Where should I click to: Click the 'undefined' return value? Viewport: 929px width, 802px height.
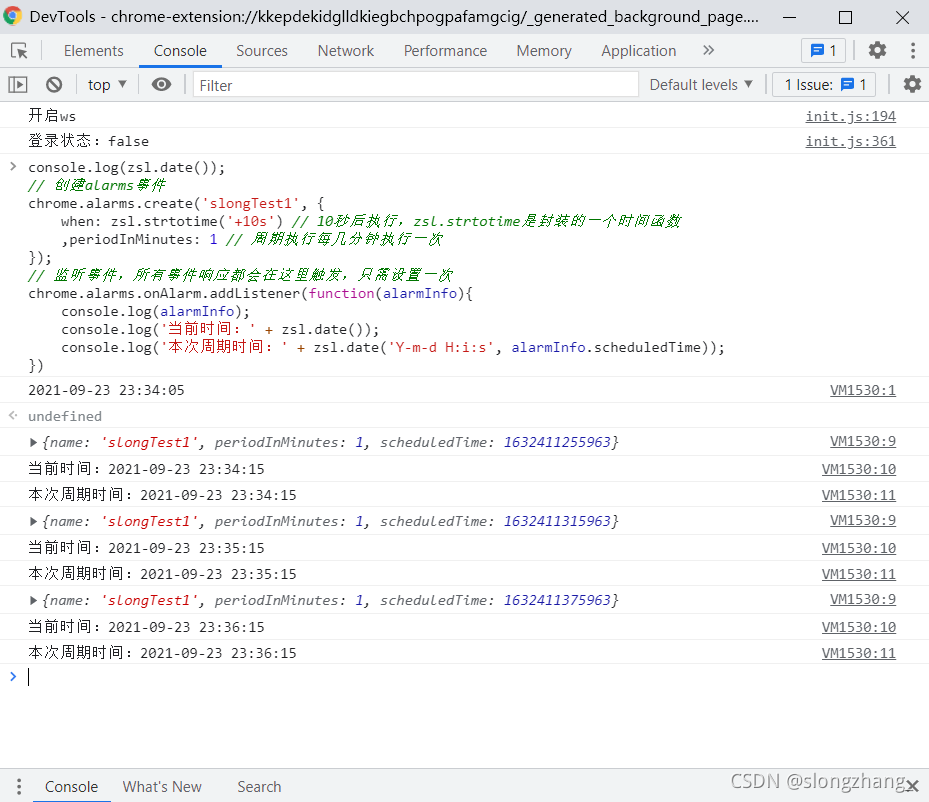pyautogui.click(x=65, y=416)
